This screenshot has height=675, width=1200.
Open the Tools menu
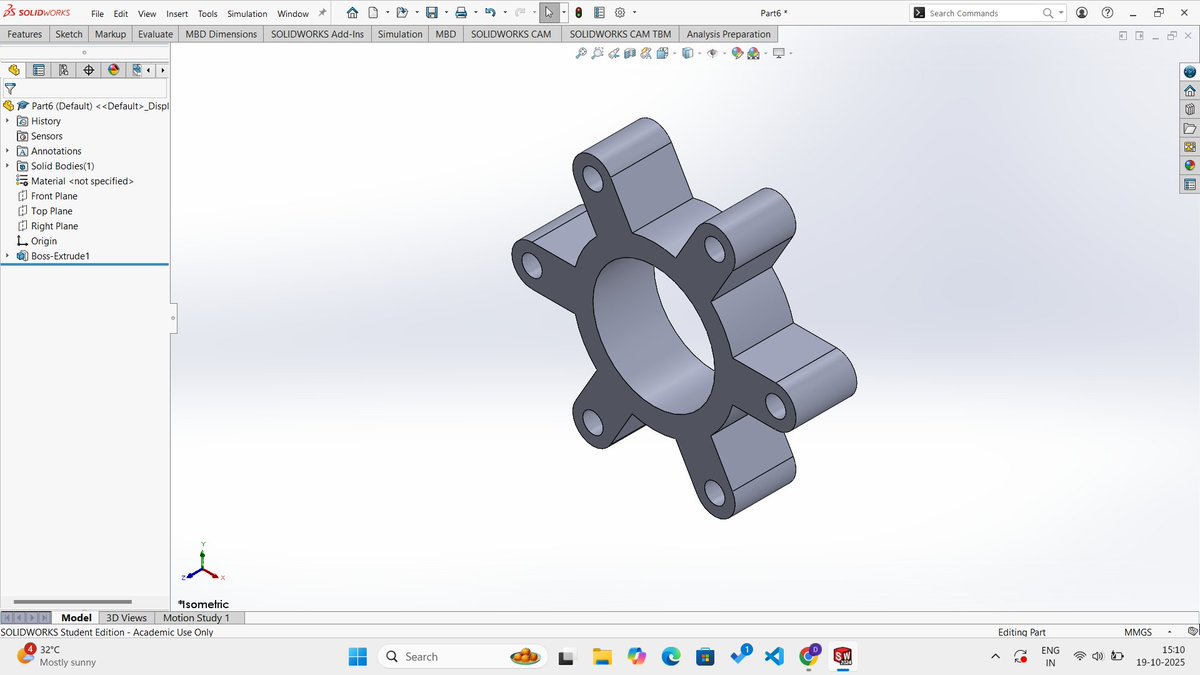tap(207, 14)
